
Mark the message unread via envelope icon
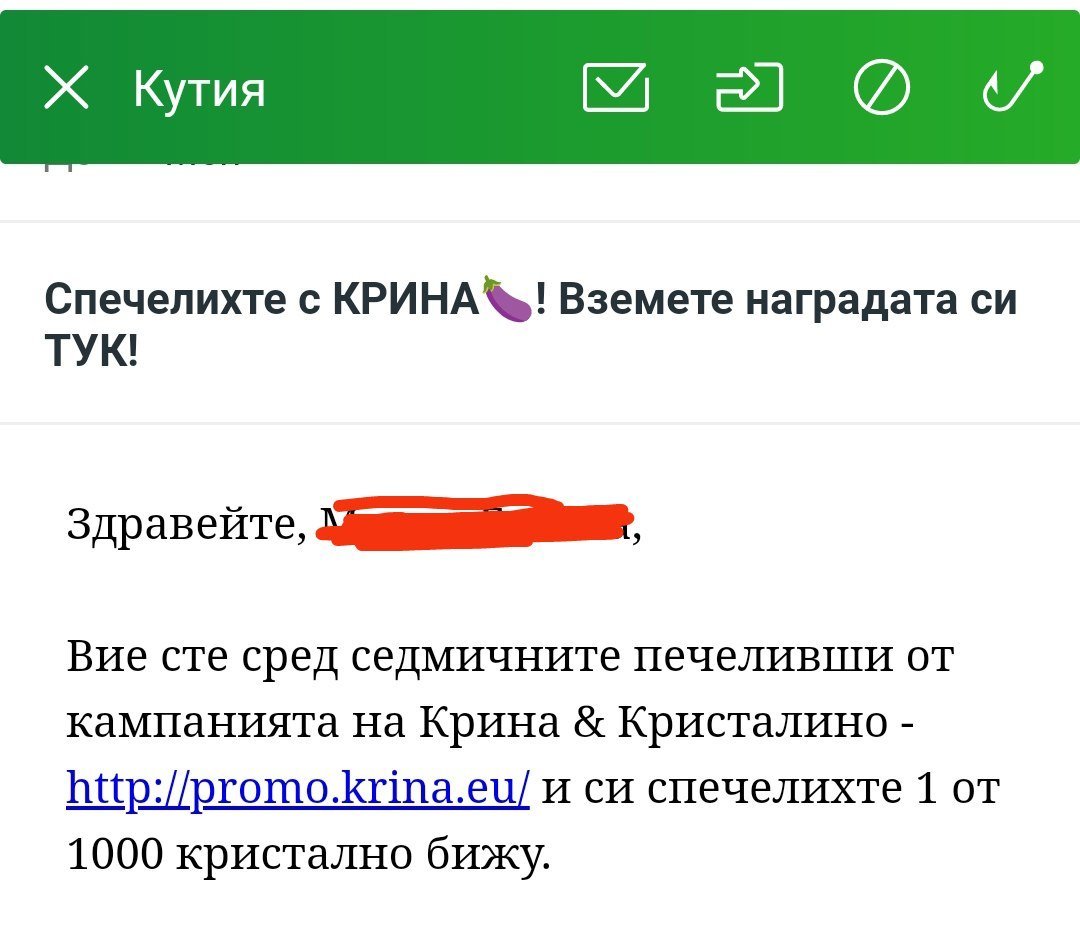pyautogui.click(x=615, y=88)
